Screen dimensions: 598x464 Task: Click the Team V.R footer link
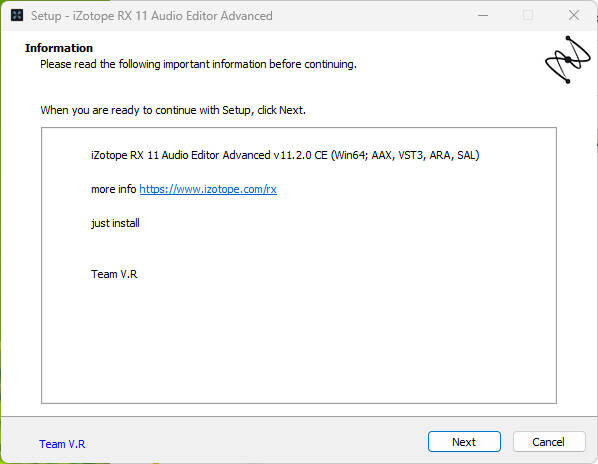[62, 444]
